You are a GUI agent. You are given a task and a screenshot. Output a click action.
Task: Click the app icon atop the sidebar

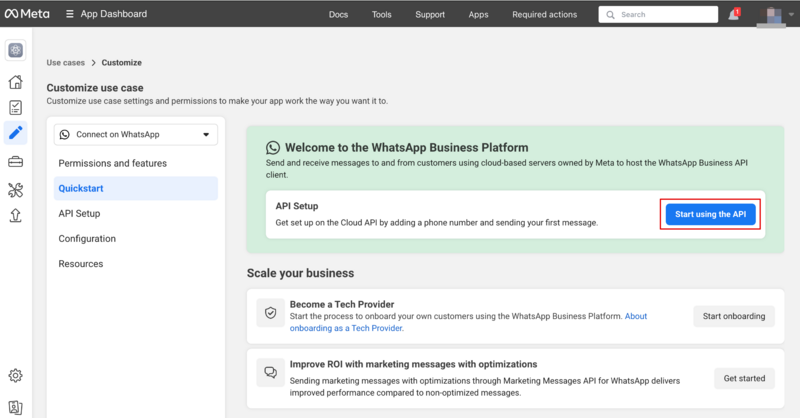(15, 51)
